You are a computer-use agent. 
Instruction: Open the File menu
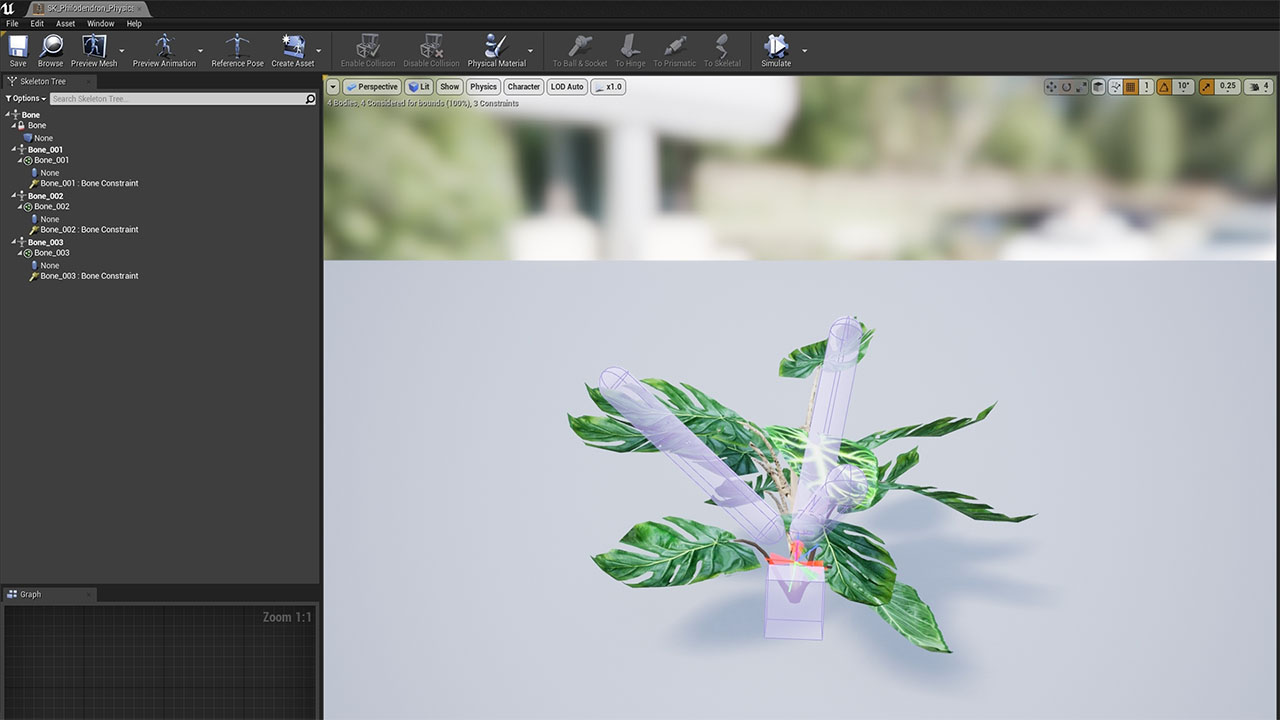coord(12,23)
